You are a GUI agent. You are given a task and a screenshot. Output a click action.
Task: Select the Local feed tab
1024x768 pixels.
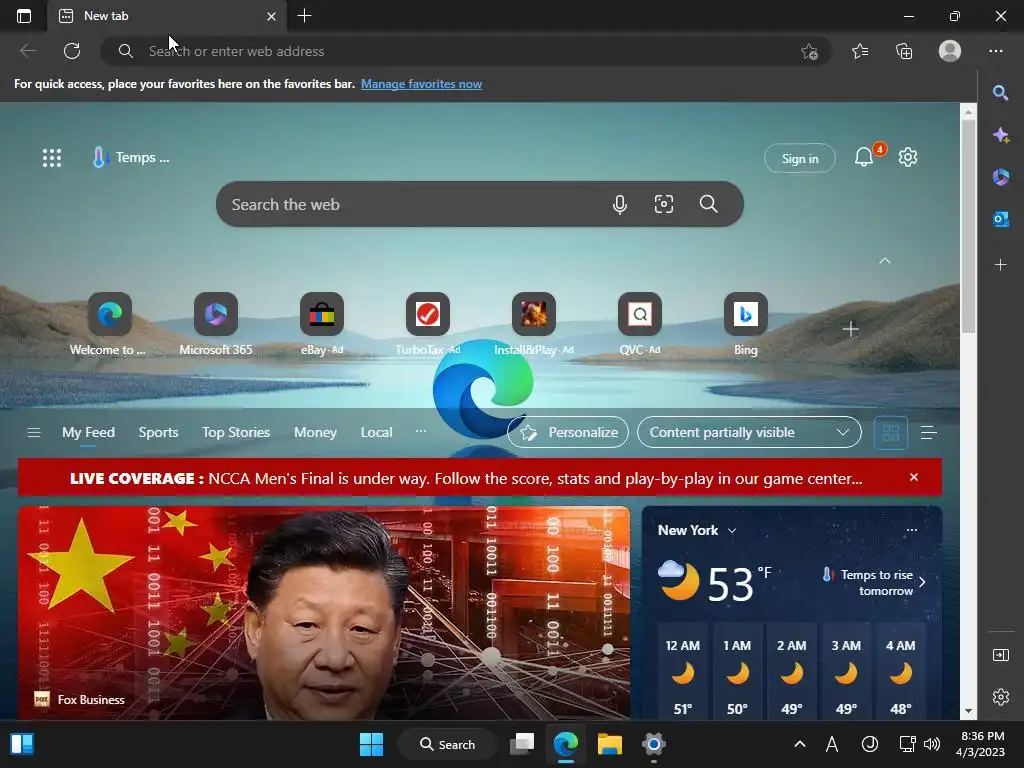click(376, 432)
